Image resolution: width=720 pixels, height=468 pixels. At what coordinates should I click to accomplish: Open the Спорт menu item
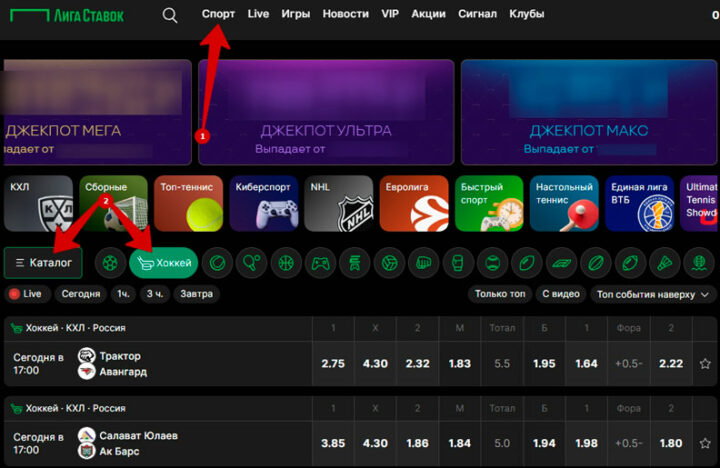tap(218, 14)
